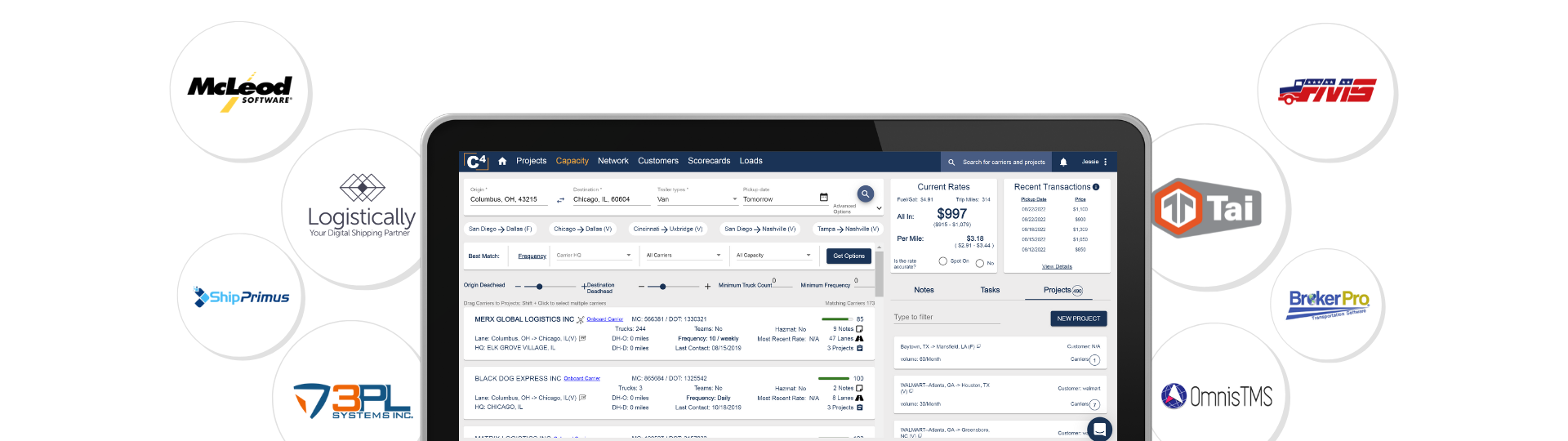Go to the Scorecards menu
The height and width of the screenshot is (441, 1568).
pyautogui.click(x=709, y=161)
